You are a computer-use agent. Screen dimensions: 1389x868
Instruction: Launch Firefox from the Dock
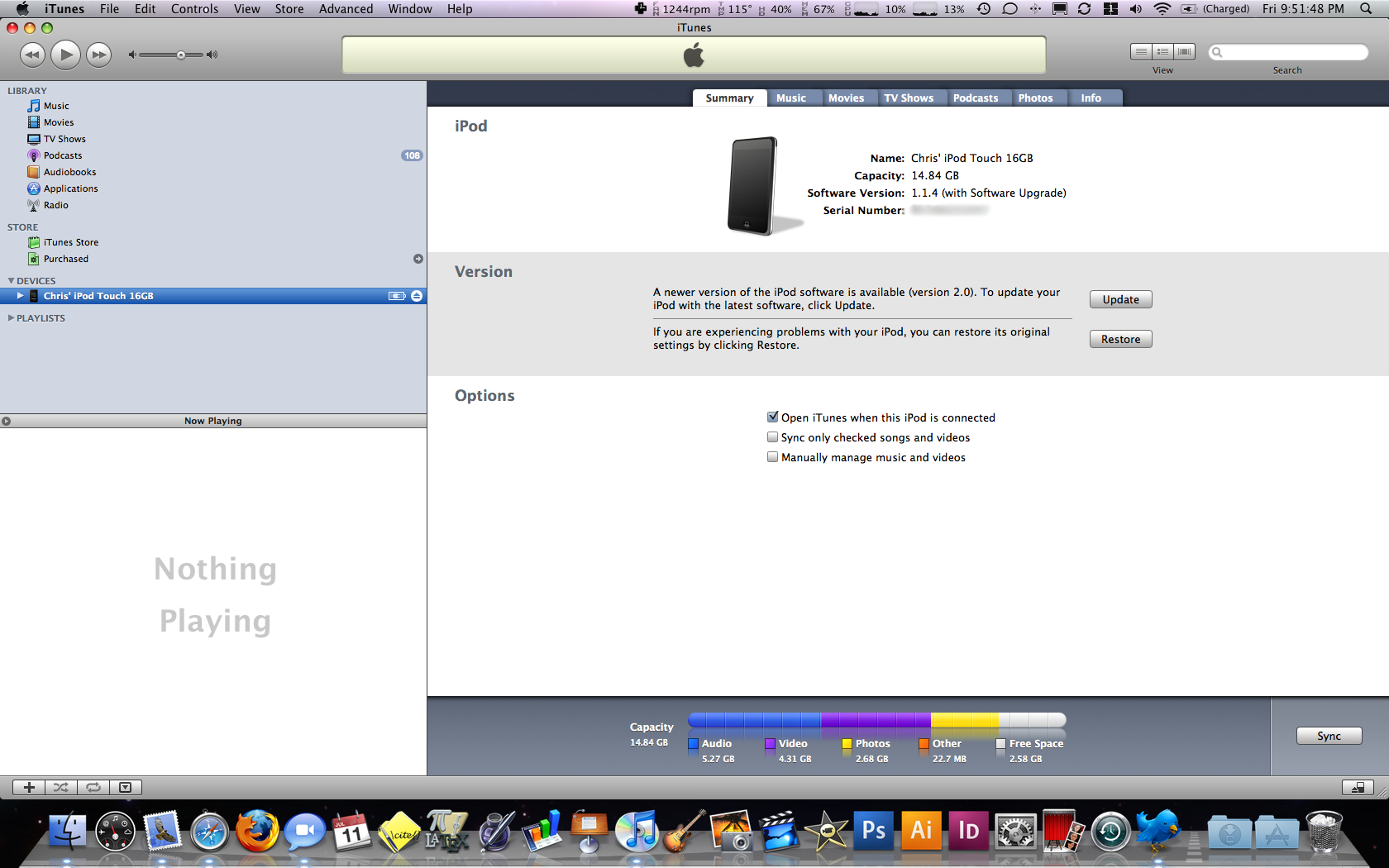point(257,830)
